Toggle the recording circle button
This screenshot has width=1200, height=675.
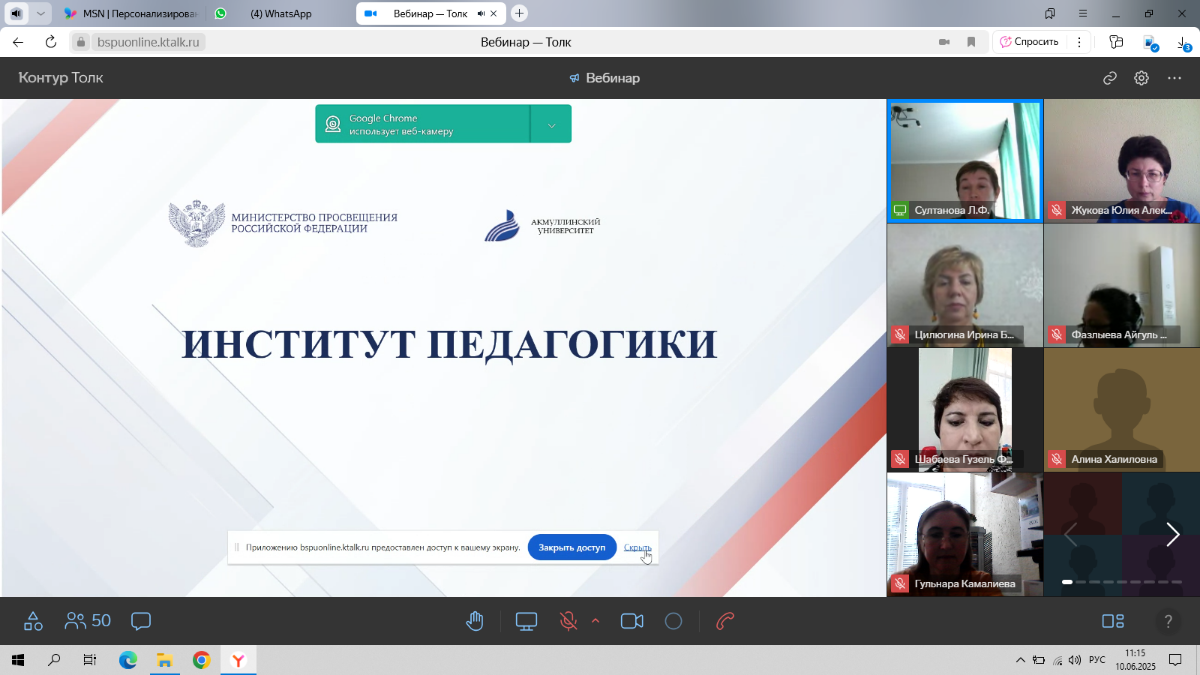tap(673, 621)
